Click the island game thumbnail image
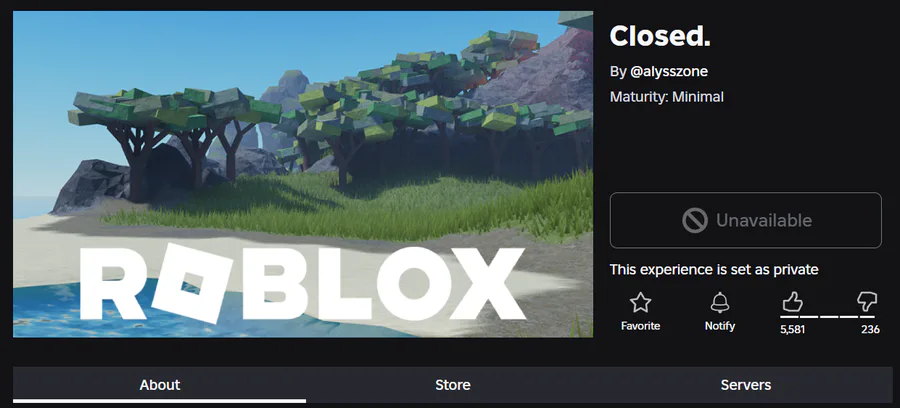The height and width of the screenshot is (408, 900). point(302,174)
